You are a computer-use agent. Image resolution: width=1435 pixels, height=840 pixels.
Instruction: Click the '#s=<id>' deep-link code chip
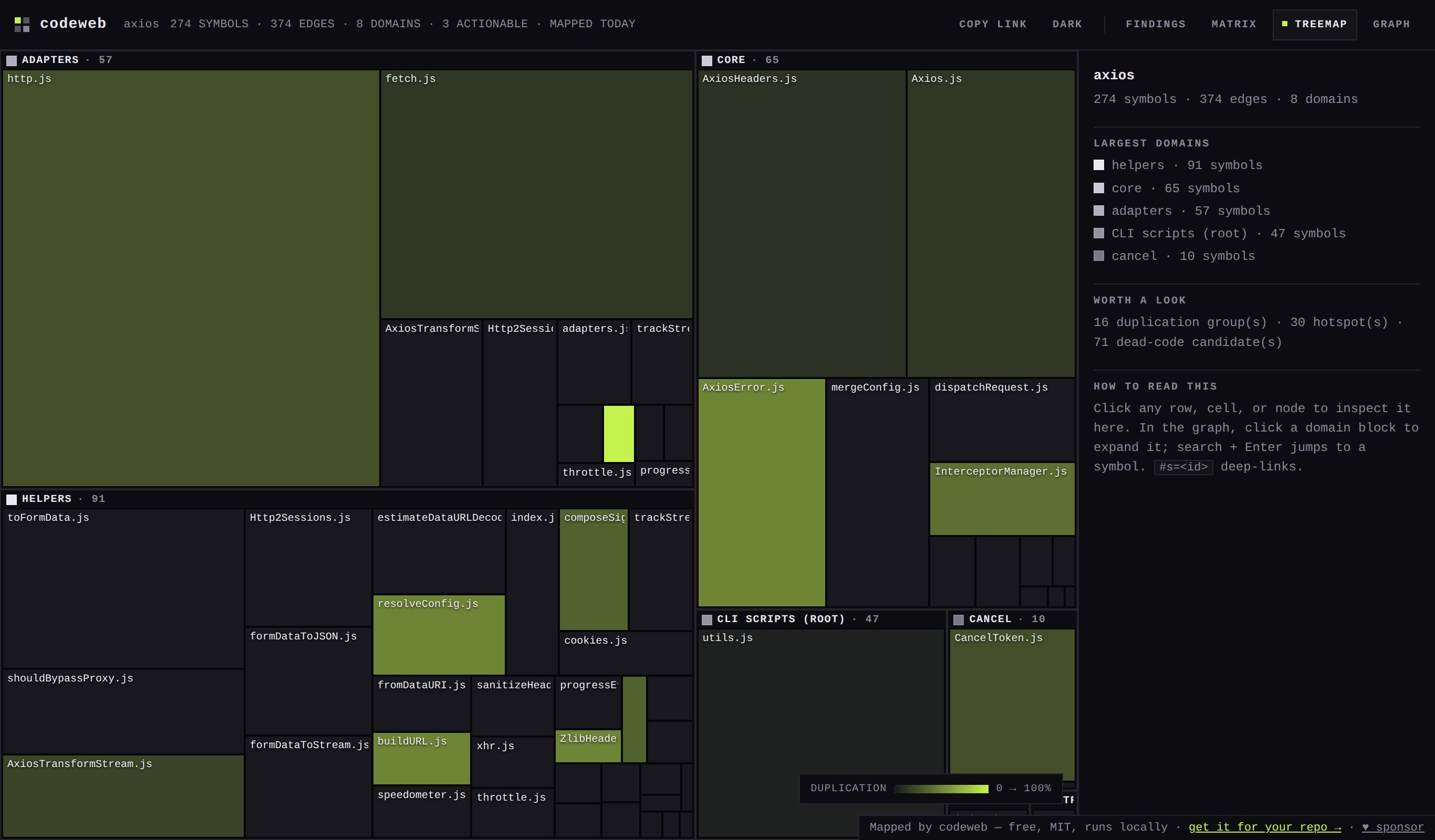[1183, 467]
